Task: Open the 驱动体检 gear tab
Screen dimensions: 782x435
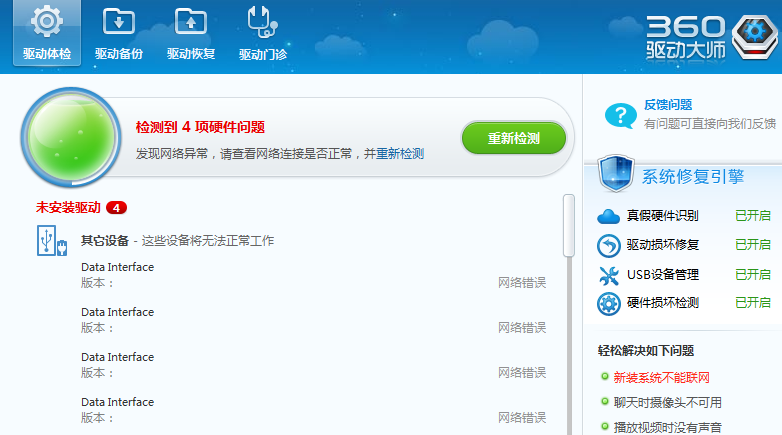Action: (47, 33)
